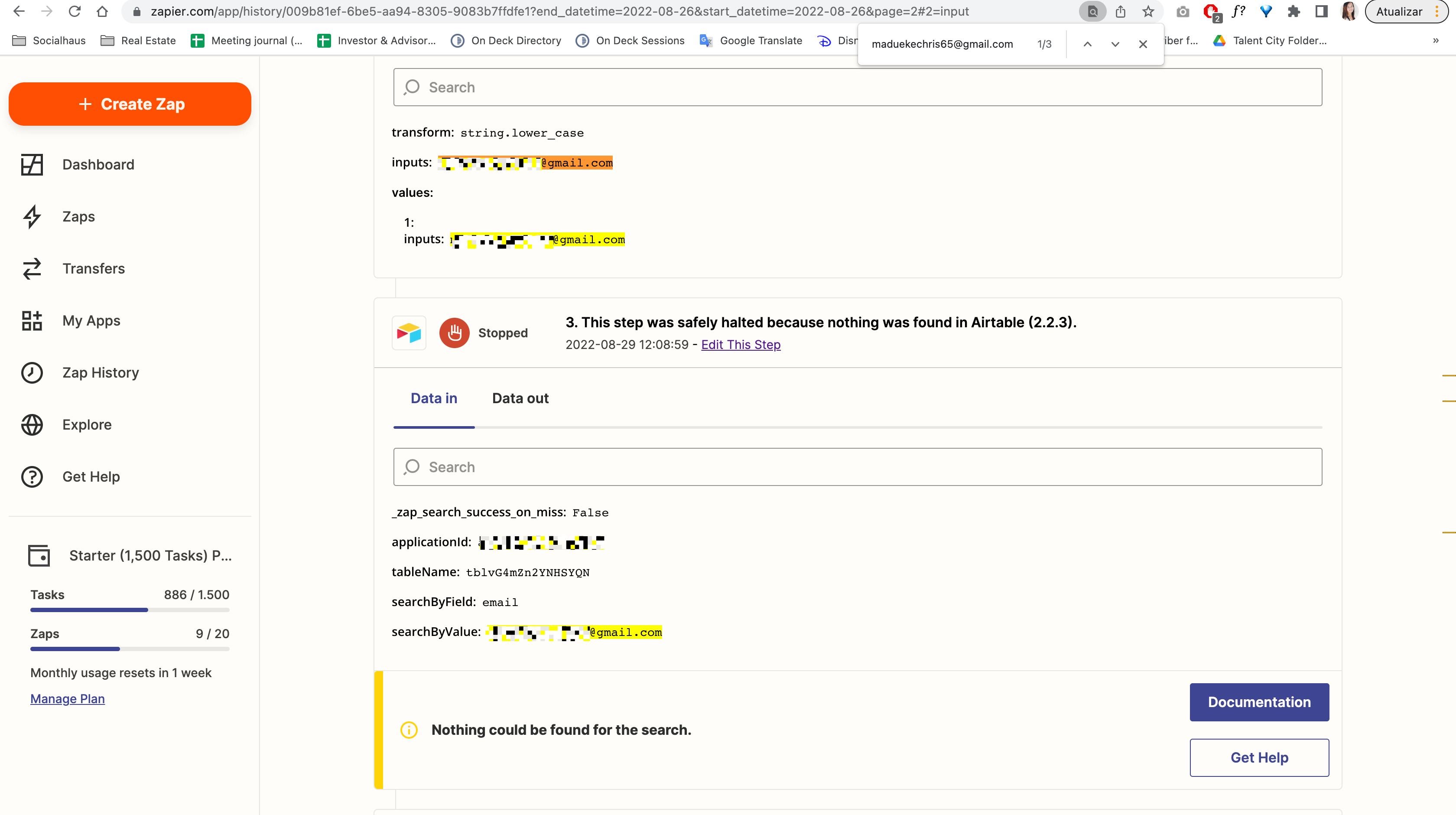Click the find-in-page lens icon in address bar
Viewport: 1456px width, 815px height.
pos(1092,11)
